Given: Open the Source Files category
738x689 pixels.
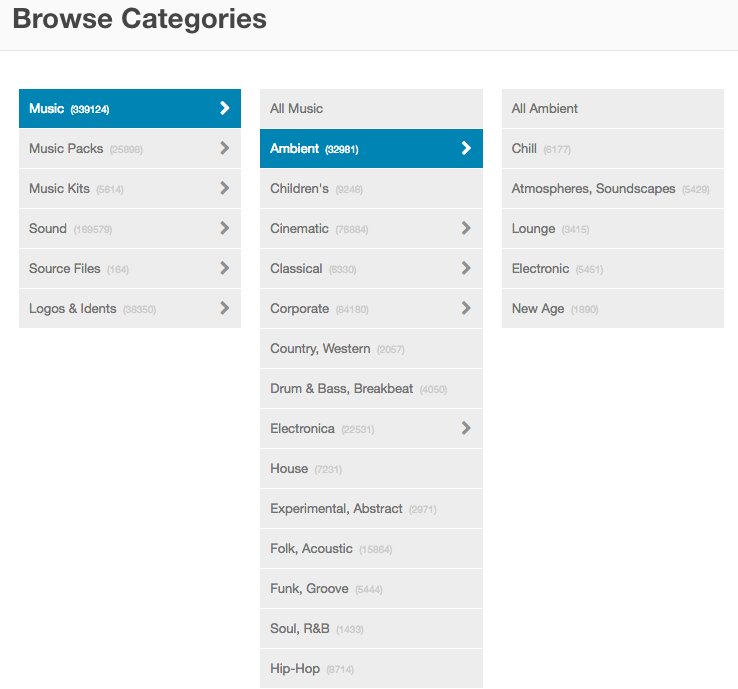Looking at the screenshot, I should coord(130,268).
